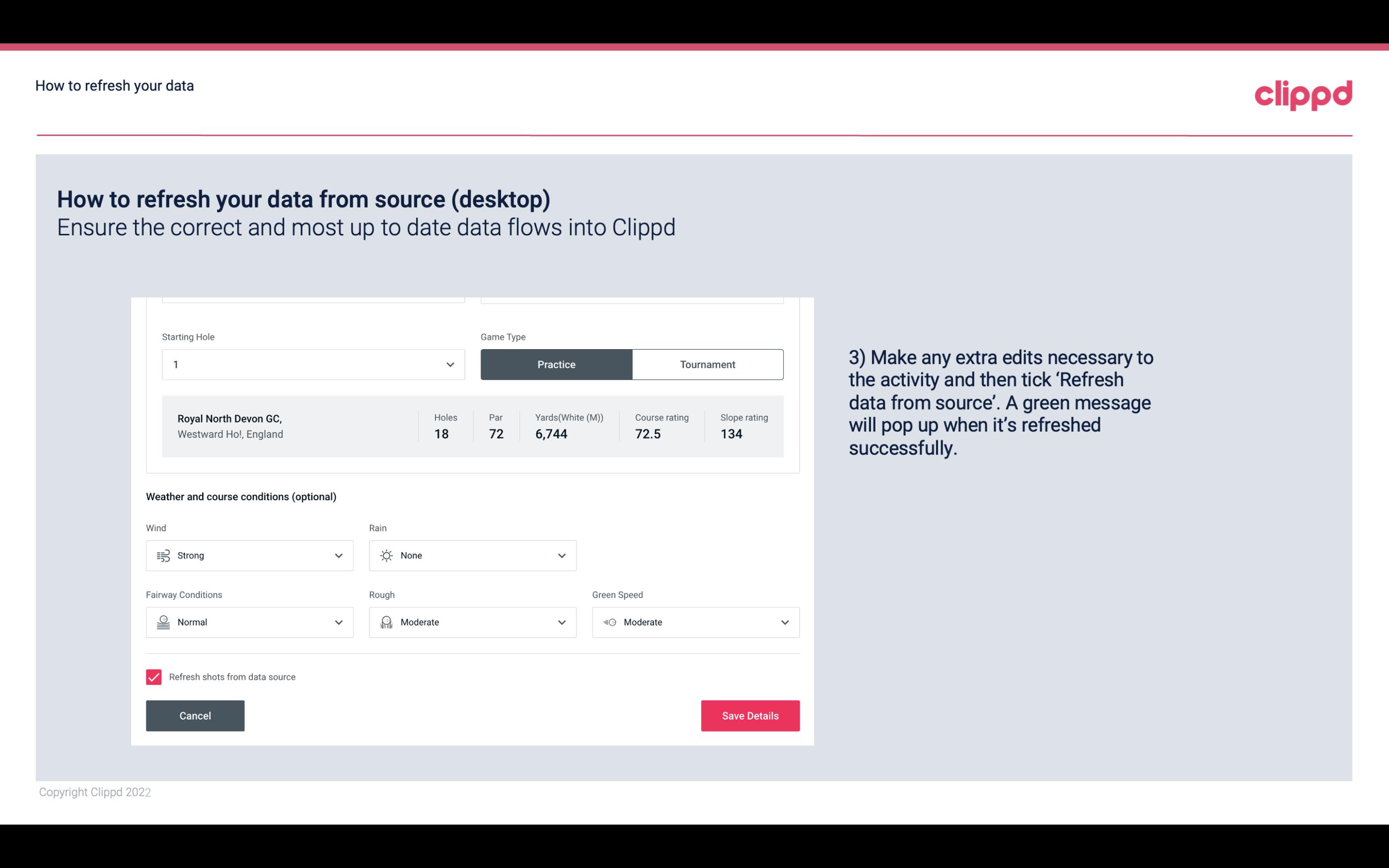Click the Cancel button
The image size is (1389, 868).
pyautogui.click(x=195, y=715)
